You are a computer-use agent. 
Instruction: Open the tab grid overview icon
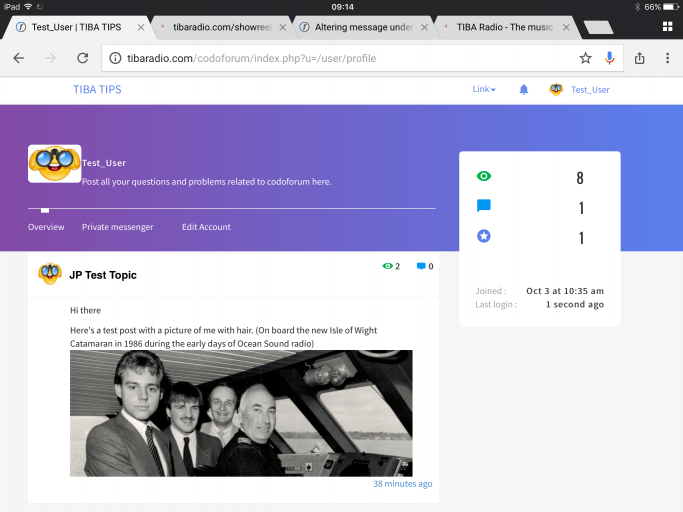point(667,27)
